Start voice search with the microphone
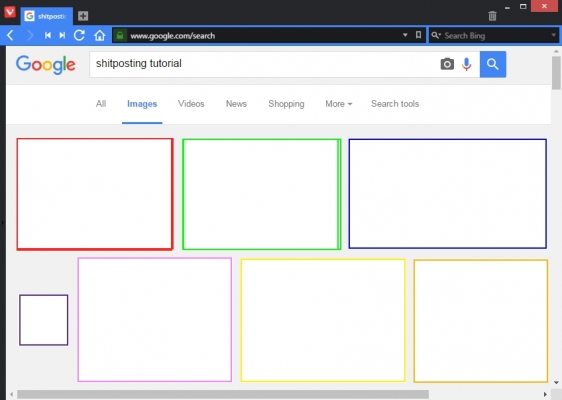The width and height of the screenshot is (562, 400). pos(466,64)
